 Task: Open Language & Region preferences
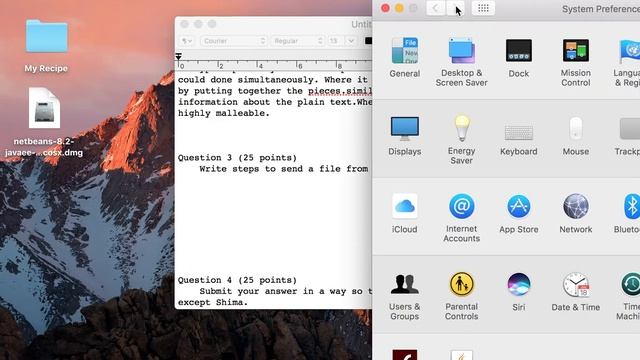pos(627,62)
